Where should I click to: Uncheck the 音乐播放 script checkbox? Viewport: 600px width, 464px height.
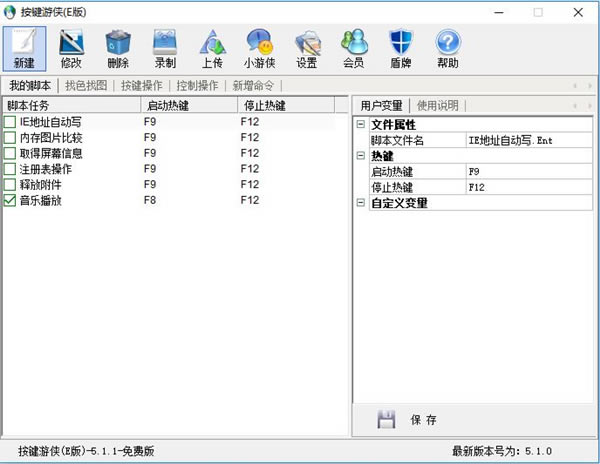(x=10, y=201)
